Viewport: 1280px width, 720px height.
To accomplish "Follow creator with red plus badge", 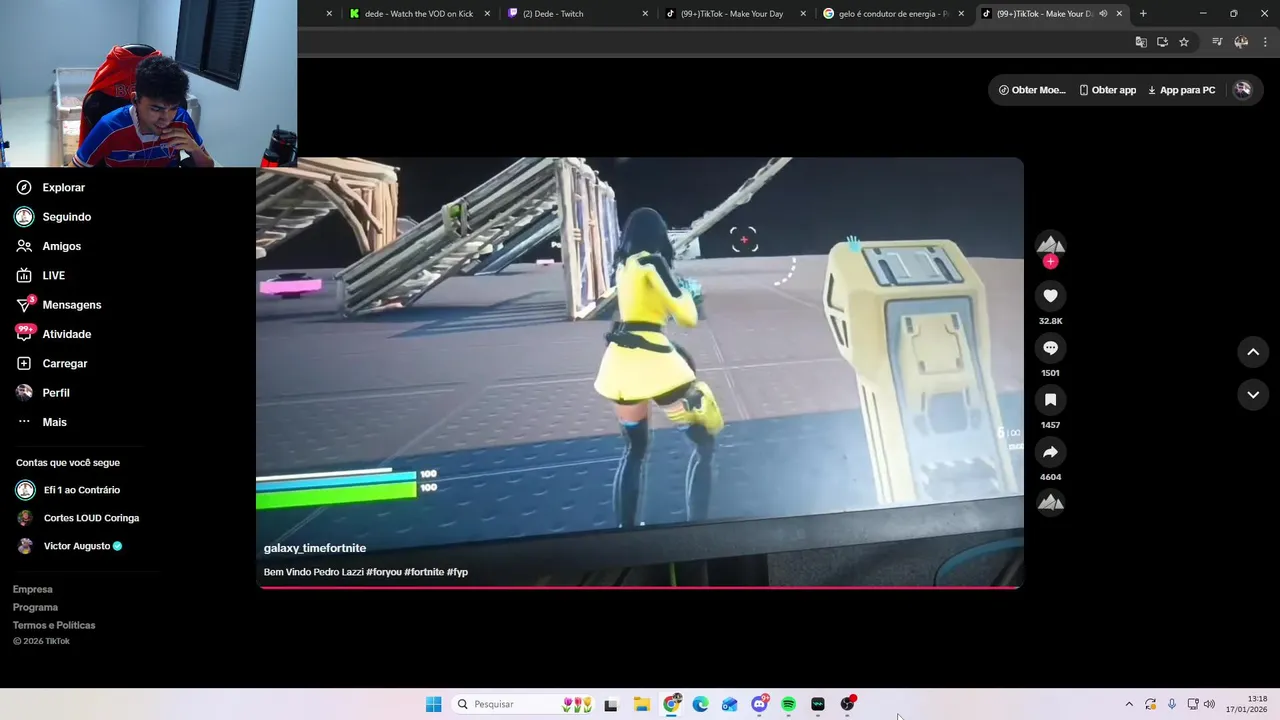I will (1050, 261).
